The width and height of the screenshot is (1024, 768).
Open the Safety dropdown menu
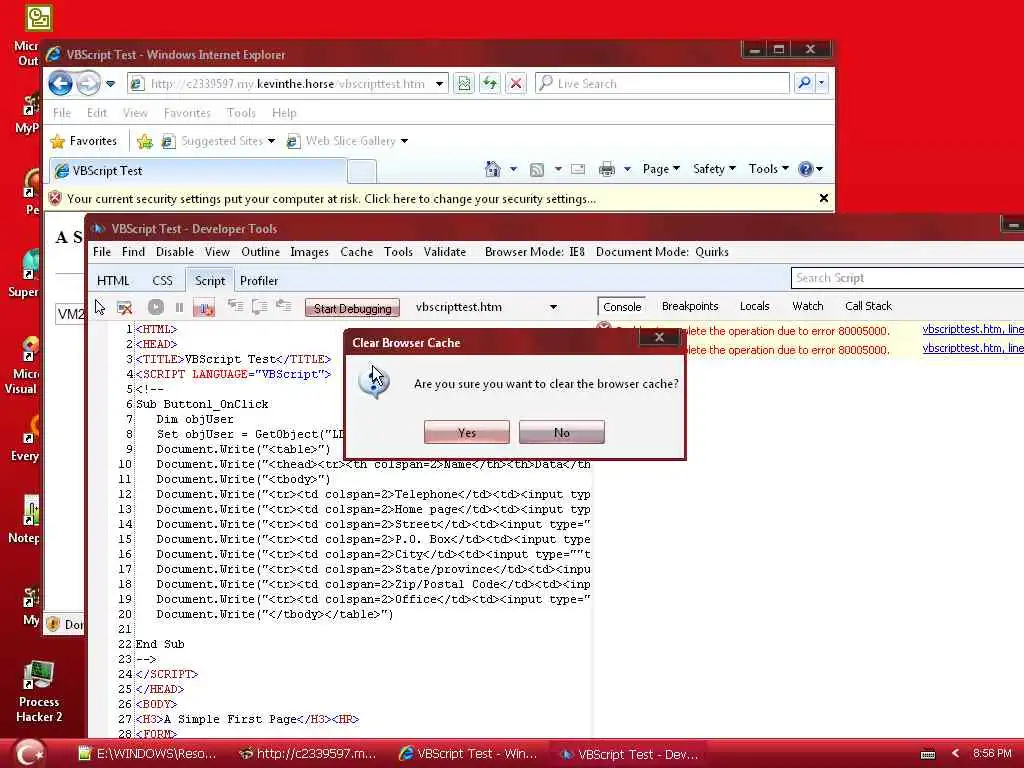point(714,169)
